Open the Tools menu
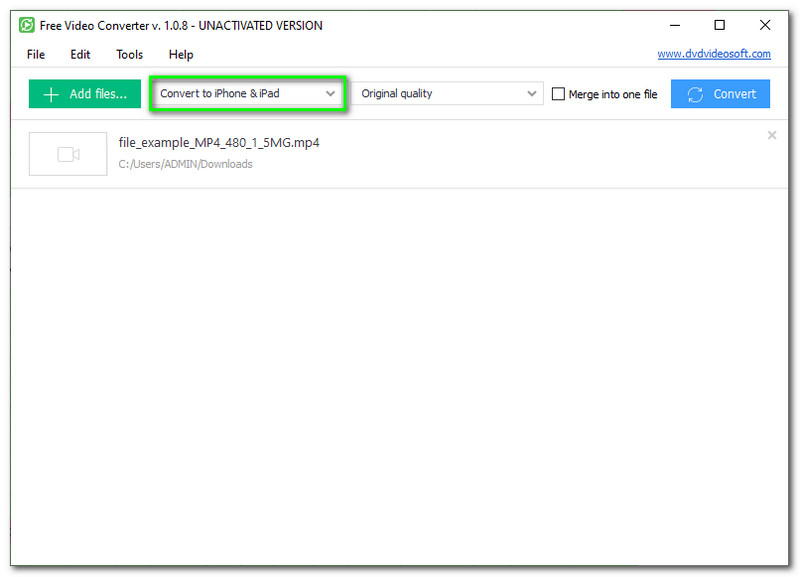The image size is (800, 577). pos(130,55)
